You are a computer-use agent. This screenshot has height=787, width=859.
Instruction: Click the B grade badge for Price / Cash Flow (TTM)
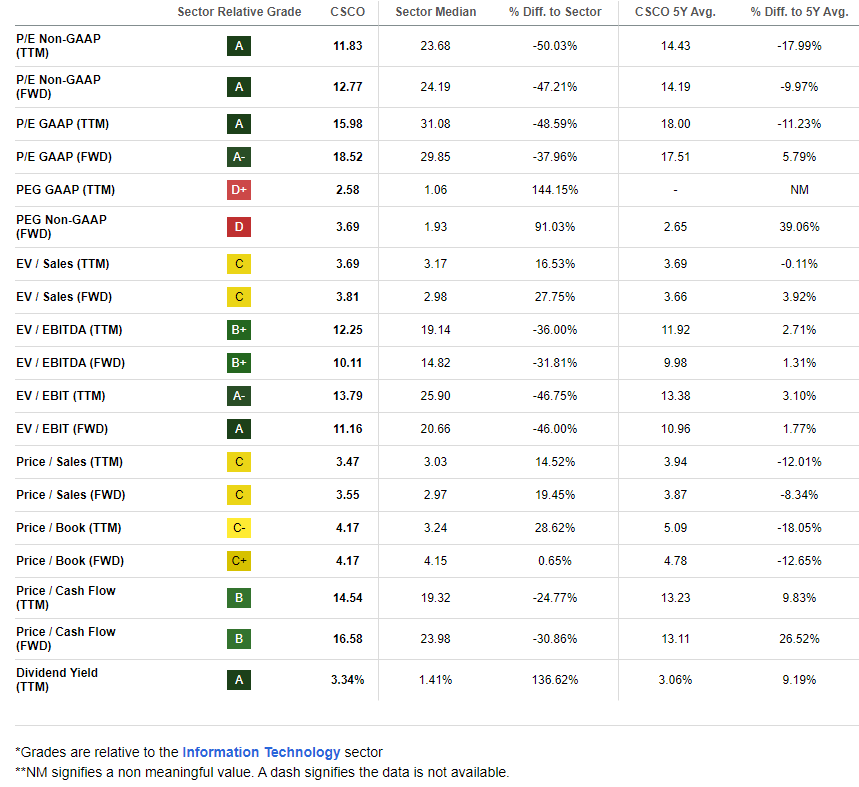(x=239, y=598)
